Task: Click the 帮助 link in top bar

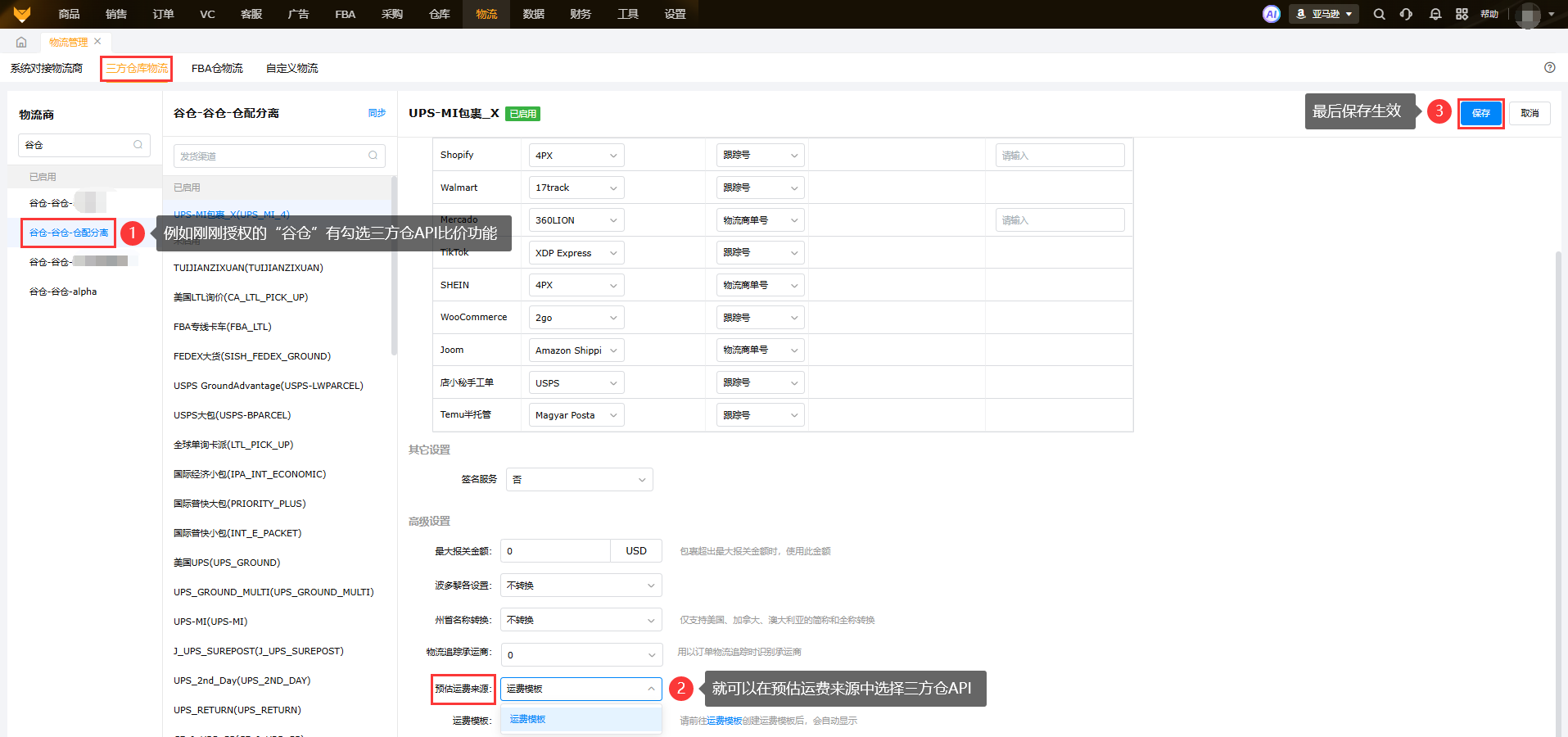Action: click(1489, 14)
